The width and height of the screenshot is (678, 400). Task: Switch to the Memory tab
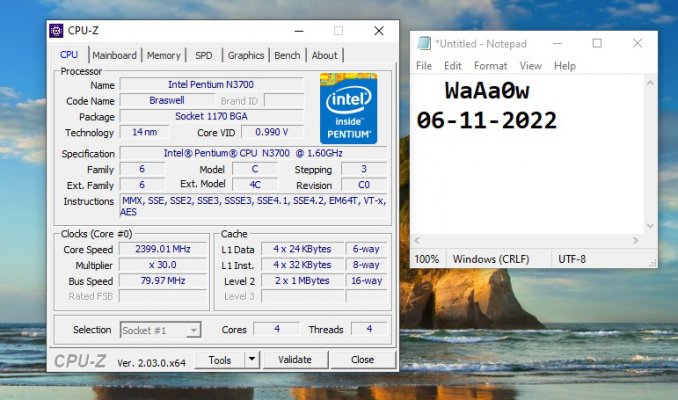click(163, 55)
